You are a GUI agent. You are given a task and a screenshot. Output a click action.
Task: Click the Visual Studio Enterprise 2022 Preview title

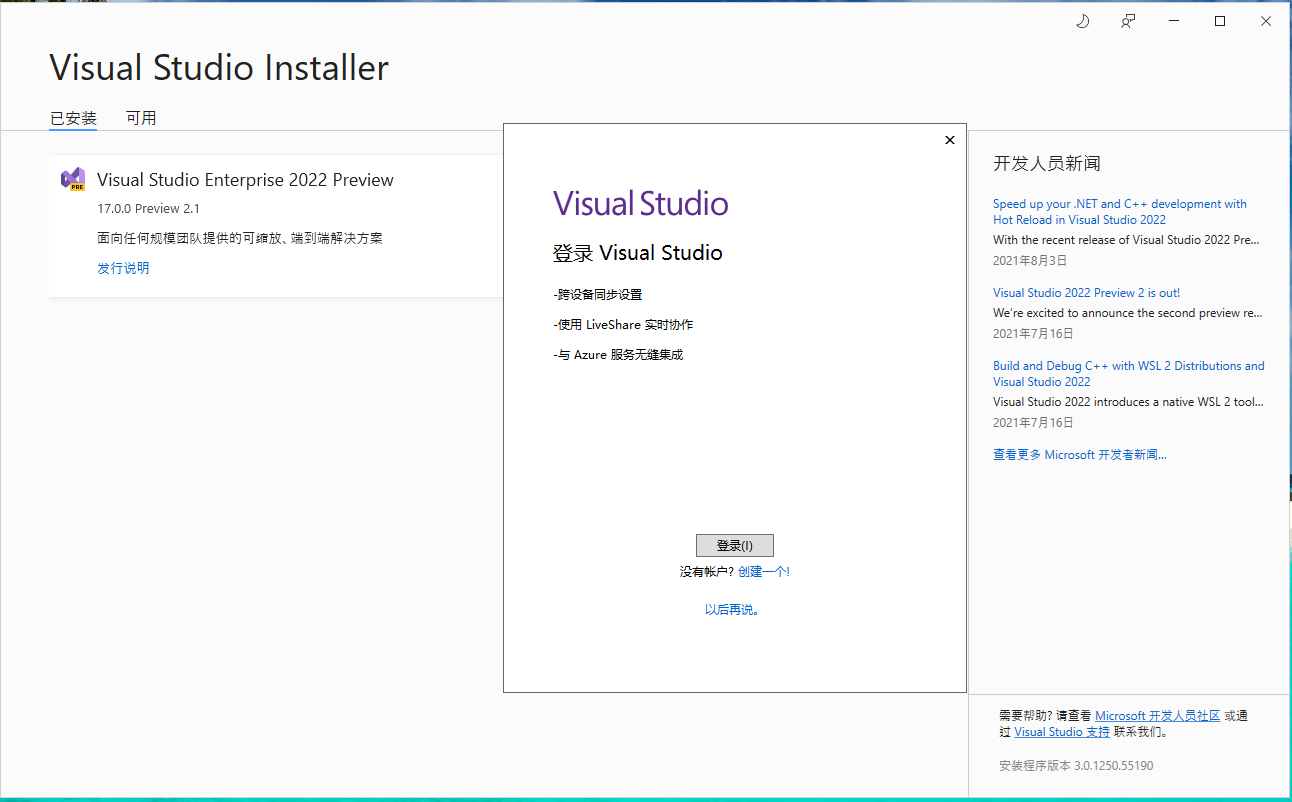pyautogui.click(x=245, y=180)
